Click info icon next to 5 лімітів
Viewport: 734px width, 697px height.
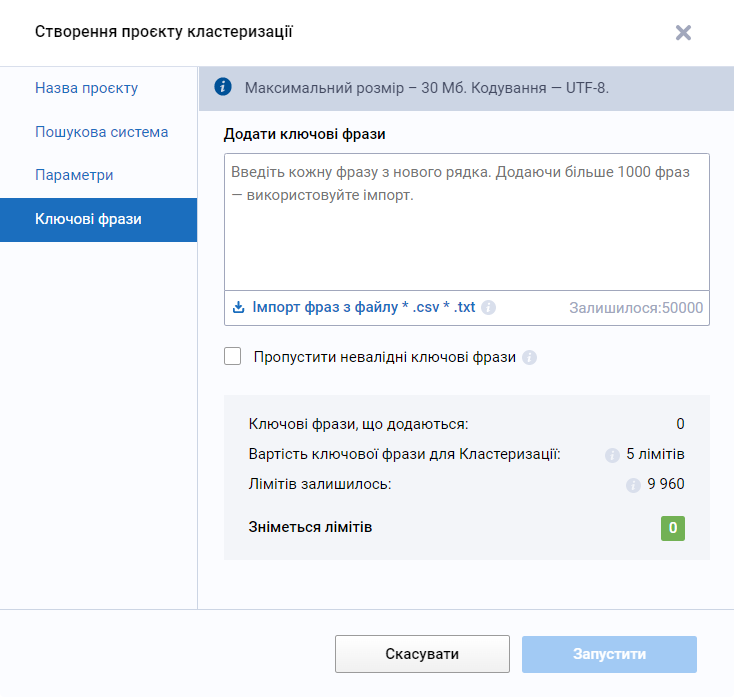tap(612, 455)
